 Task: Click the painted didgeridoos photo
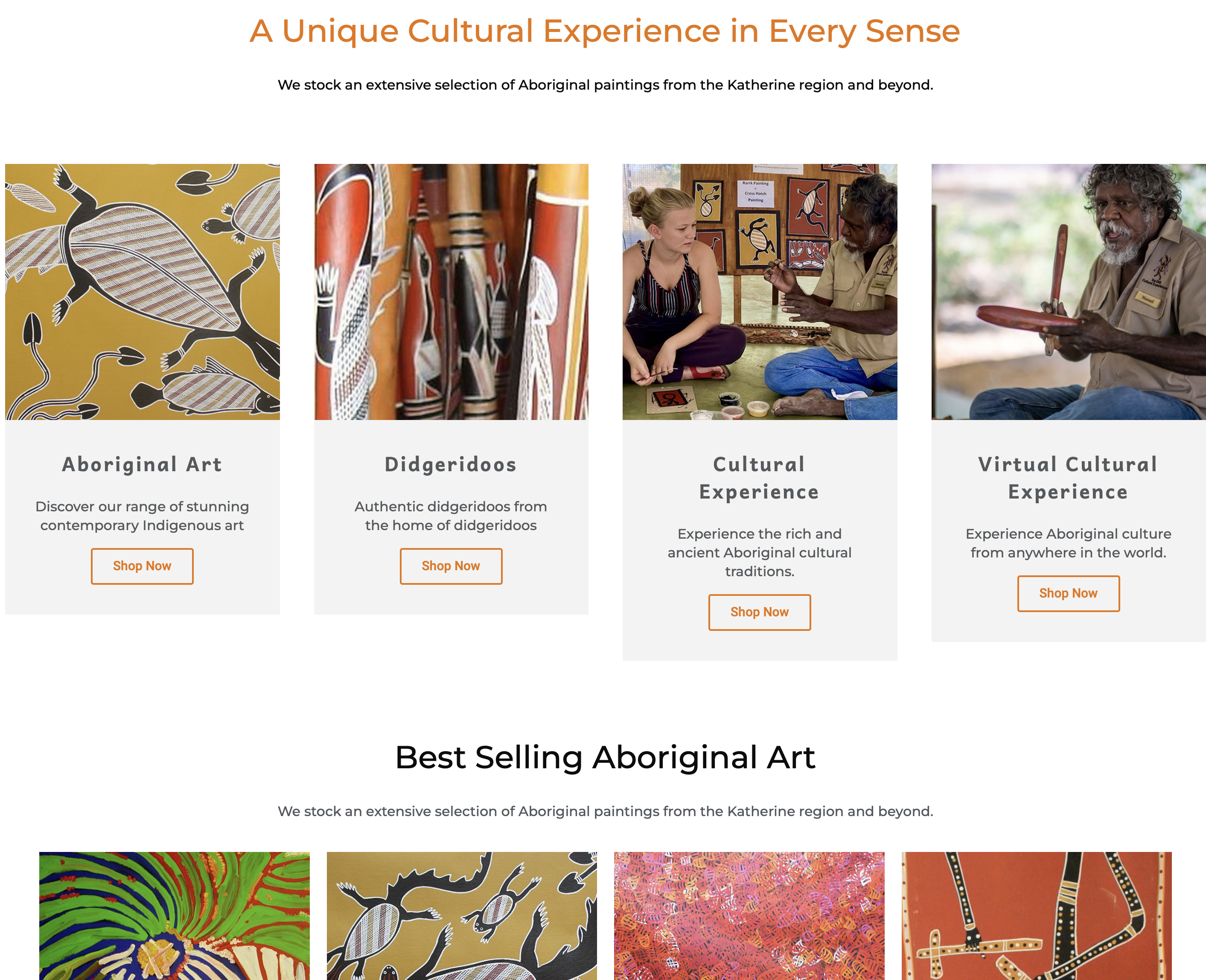coord(451,292)
